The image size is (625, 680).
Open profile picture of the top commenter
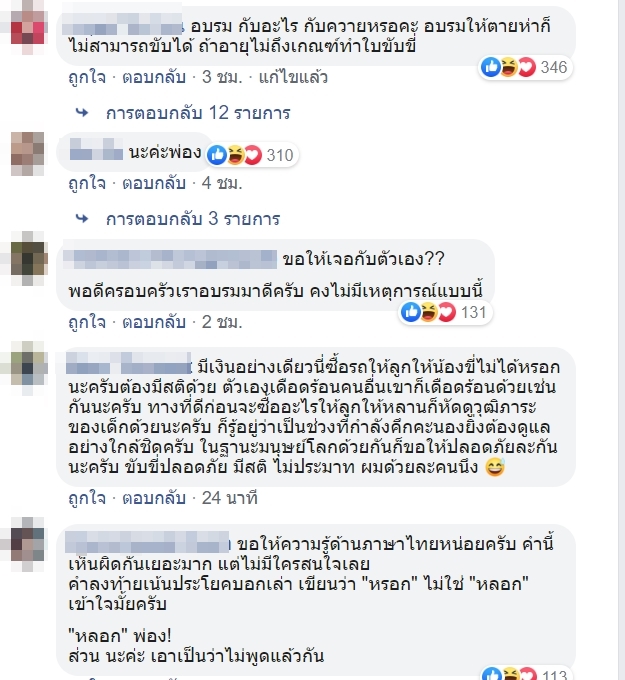[x=27, y=27]
